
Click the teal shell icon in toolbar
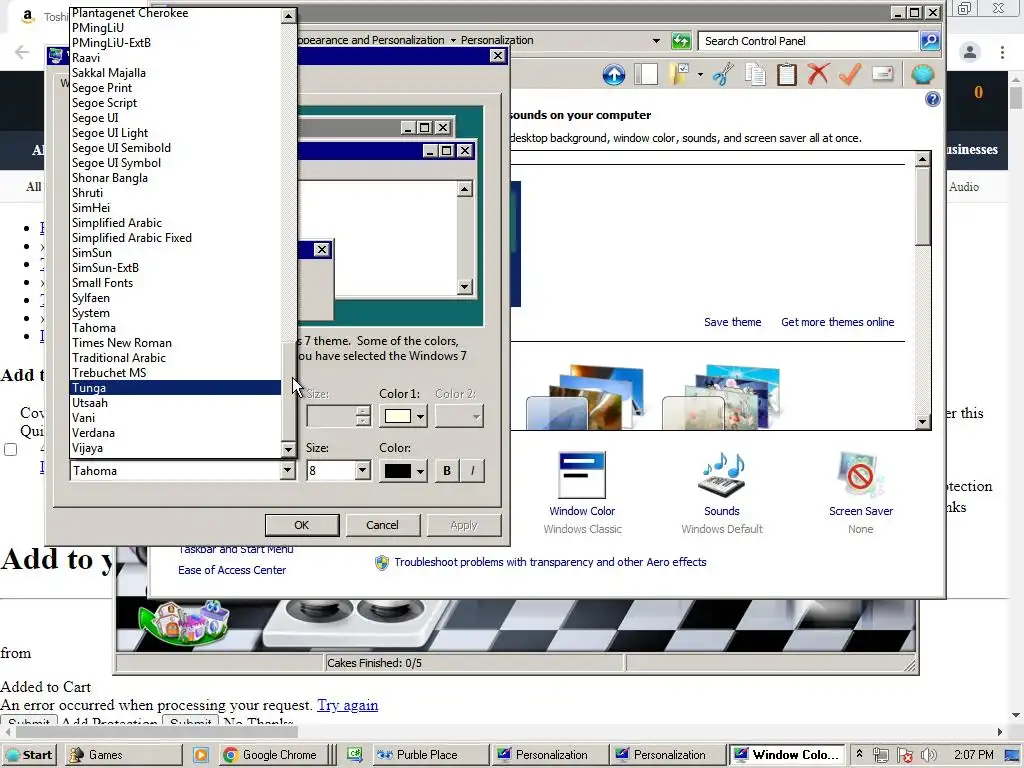tap(922, 74)
